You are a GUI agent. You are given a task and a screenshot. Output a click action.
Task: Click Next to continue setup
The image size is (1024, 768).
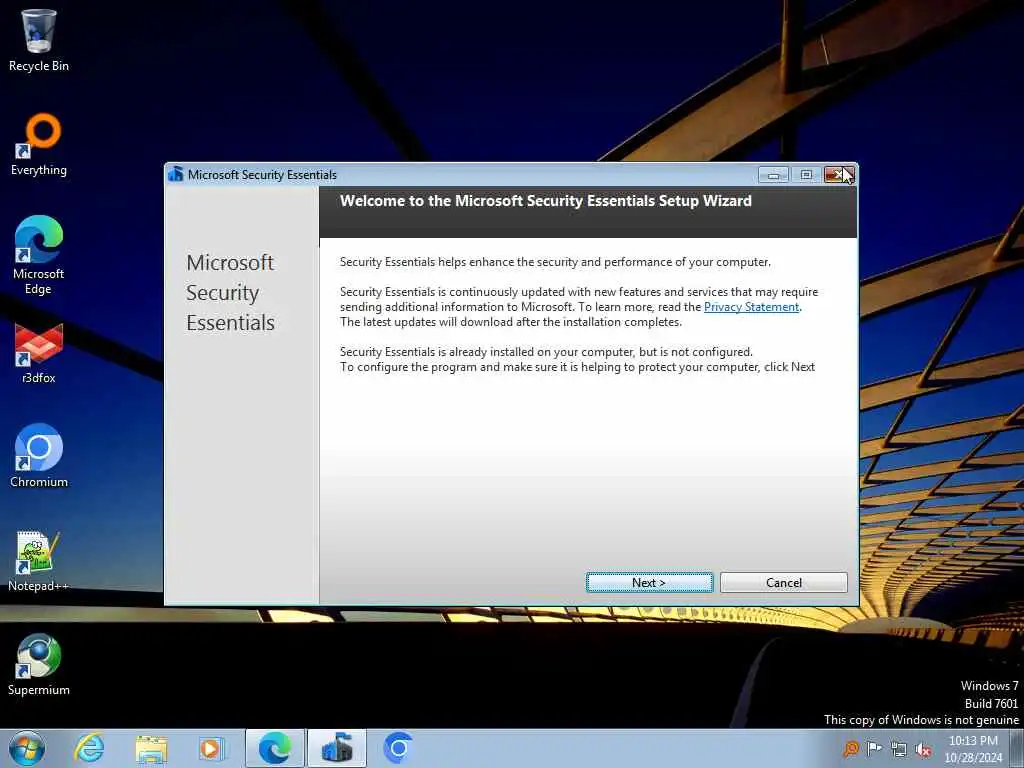649,583
